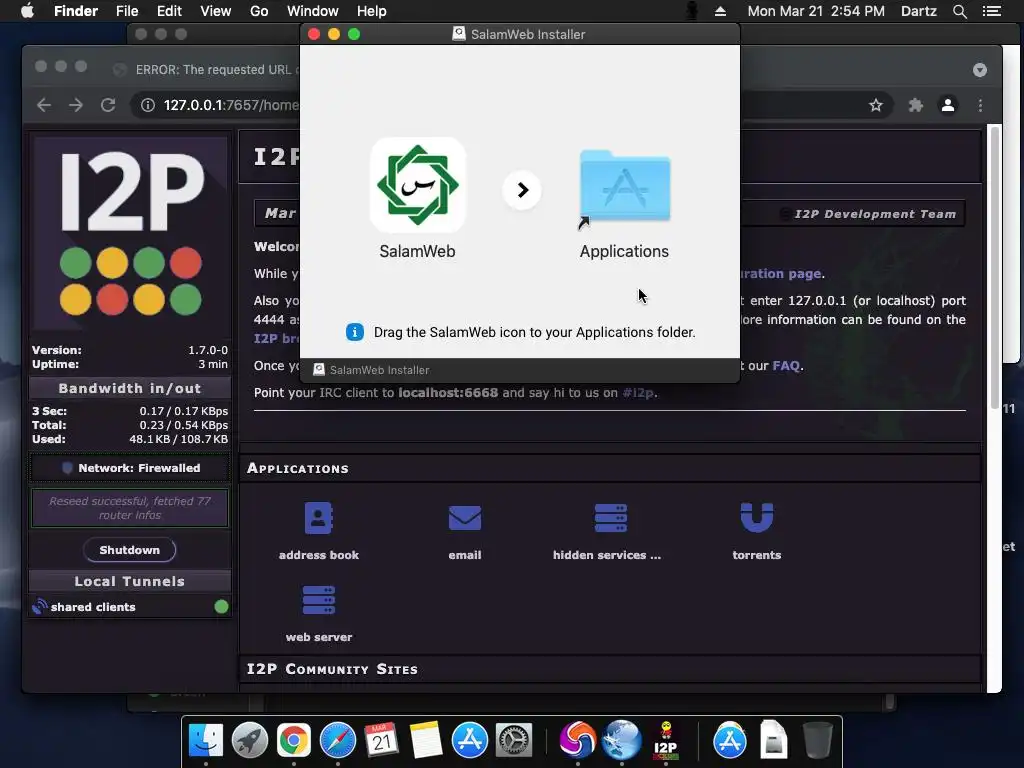Open the Apple menu

[x=27, y=11]
